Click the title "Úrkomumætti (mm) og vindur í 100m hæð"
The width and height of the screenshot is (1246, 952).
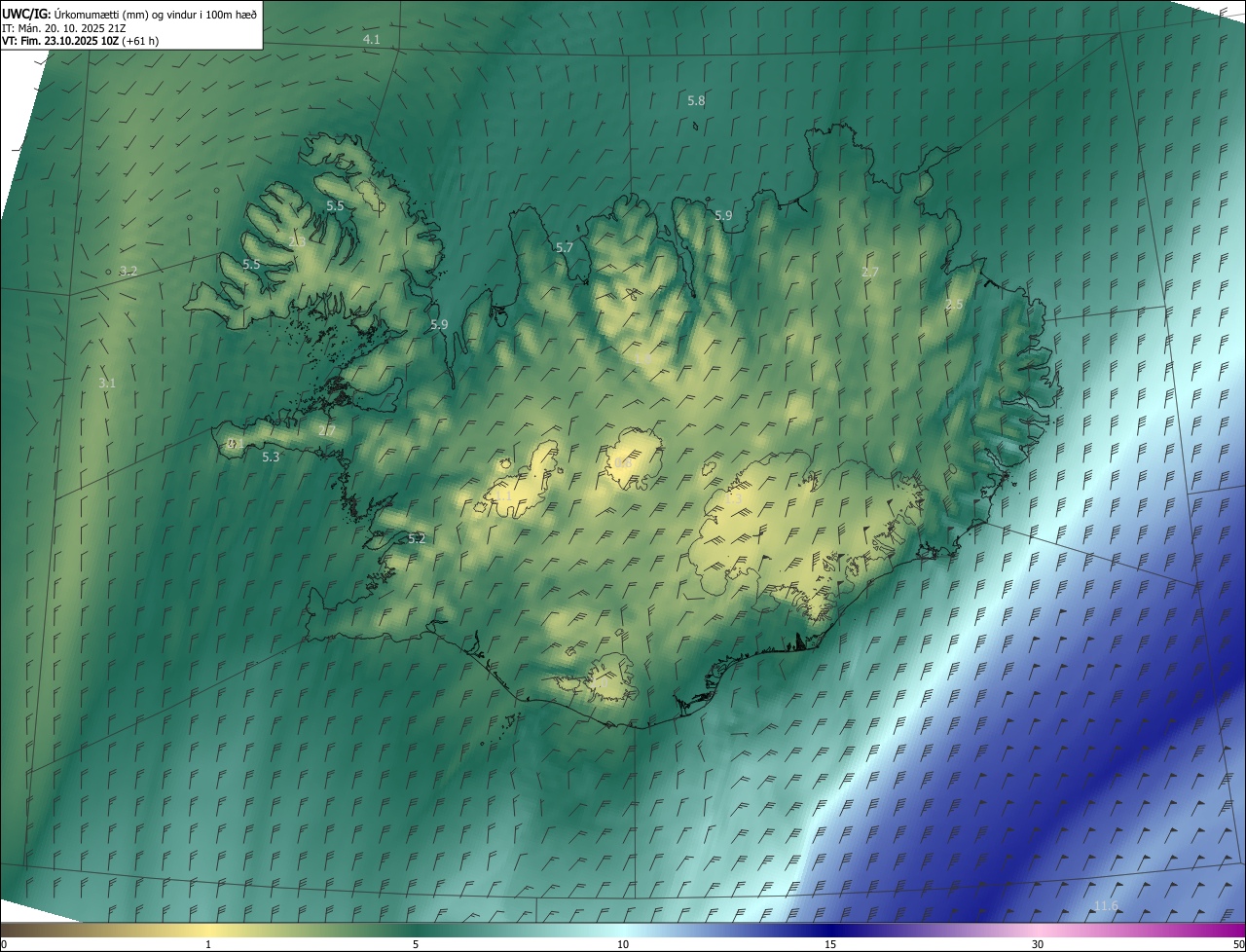pos(156,14)
